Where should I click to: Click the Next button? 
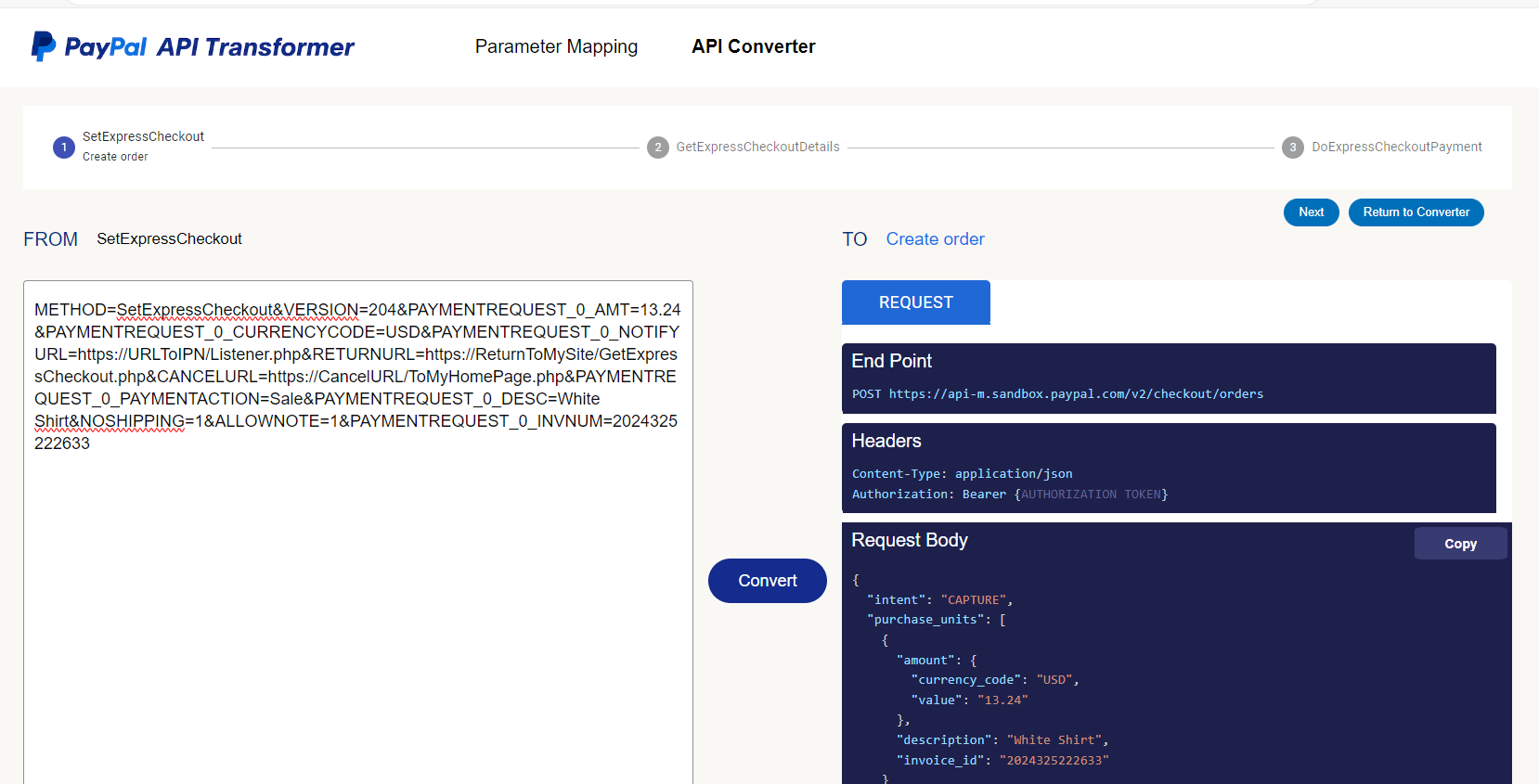tap(1311, 212)
